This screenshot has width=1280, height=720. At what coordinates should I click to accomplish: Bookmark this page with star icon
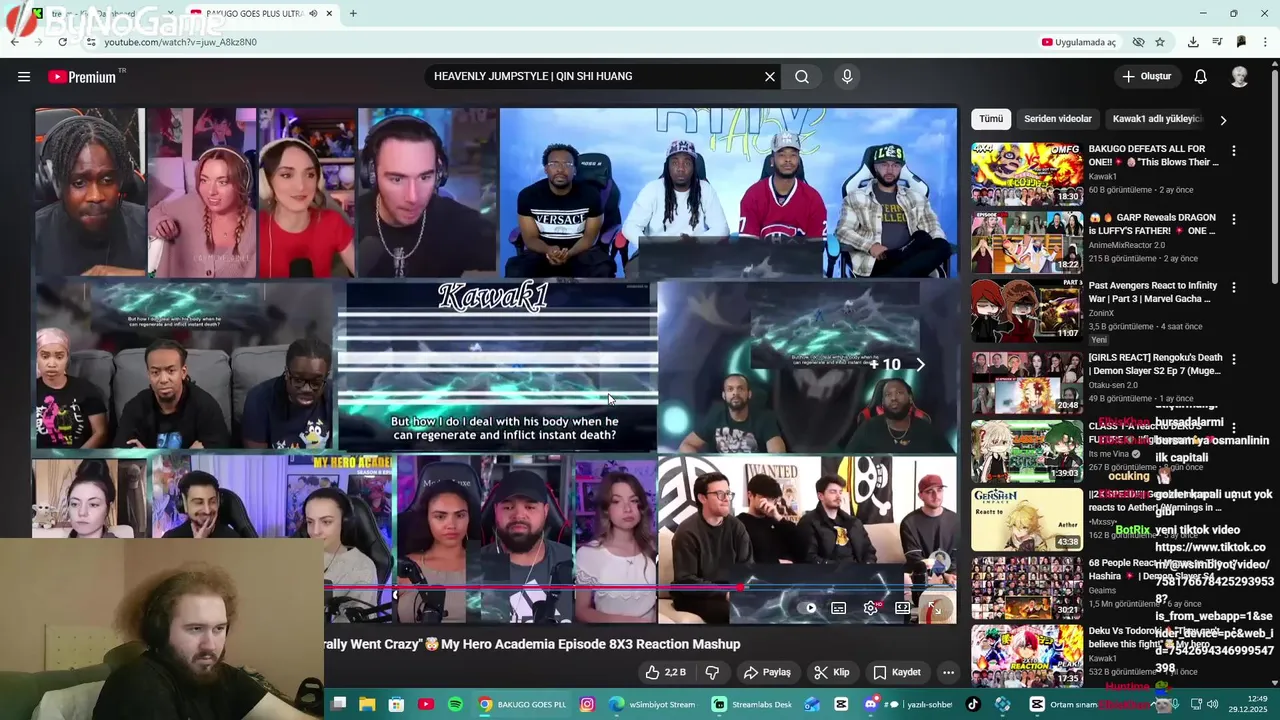click(x=1160, y=42)
